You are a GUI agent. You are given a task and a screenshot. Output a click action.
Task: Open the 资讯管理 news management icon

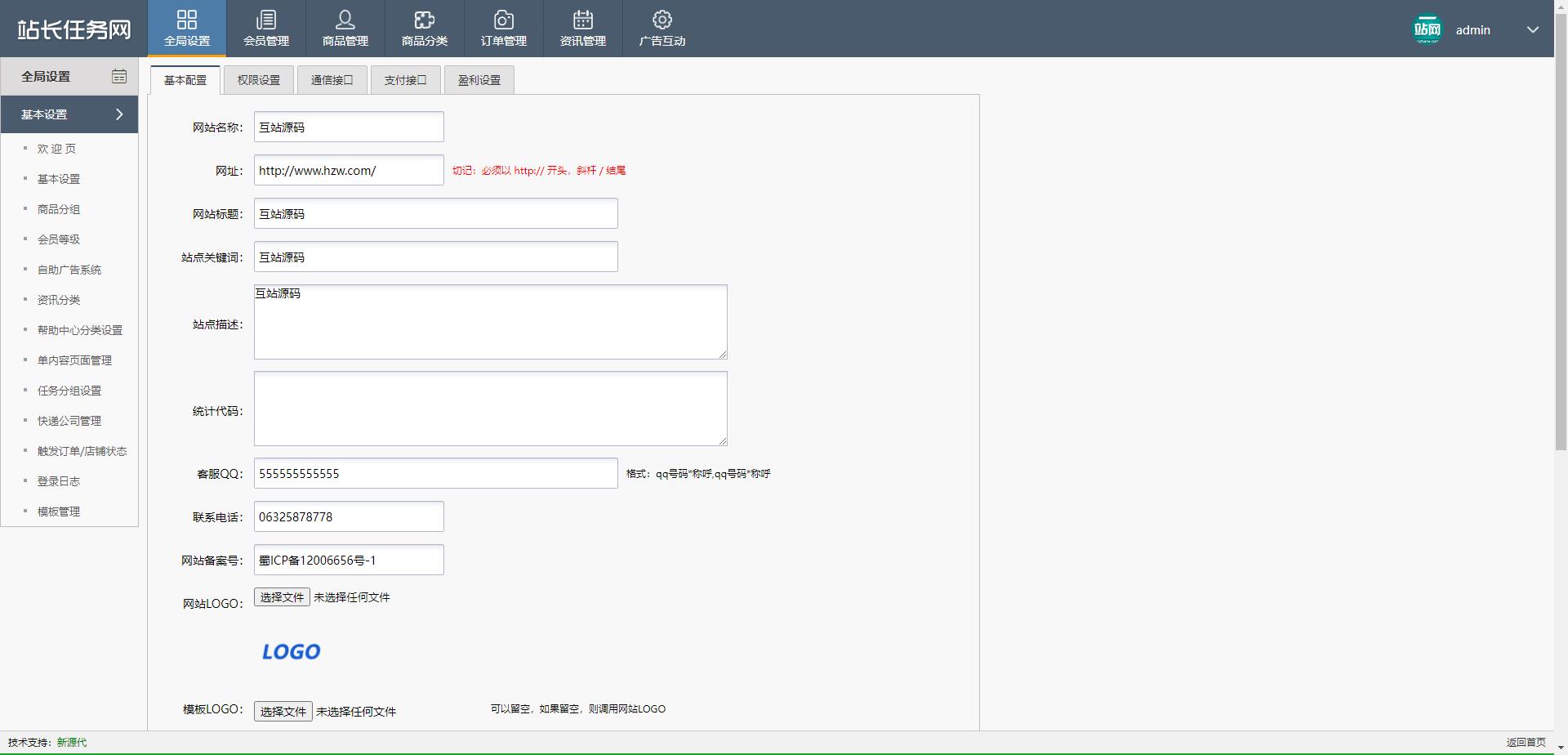[x=583, y=20]
